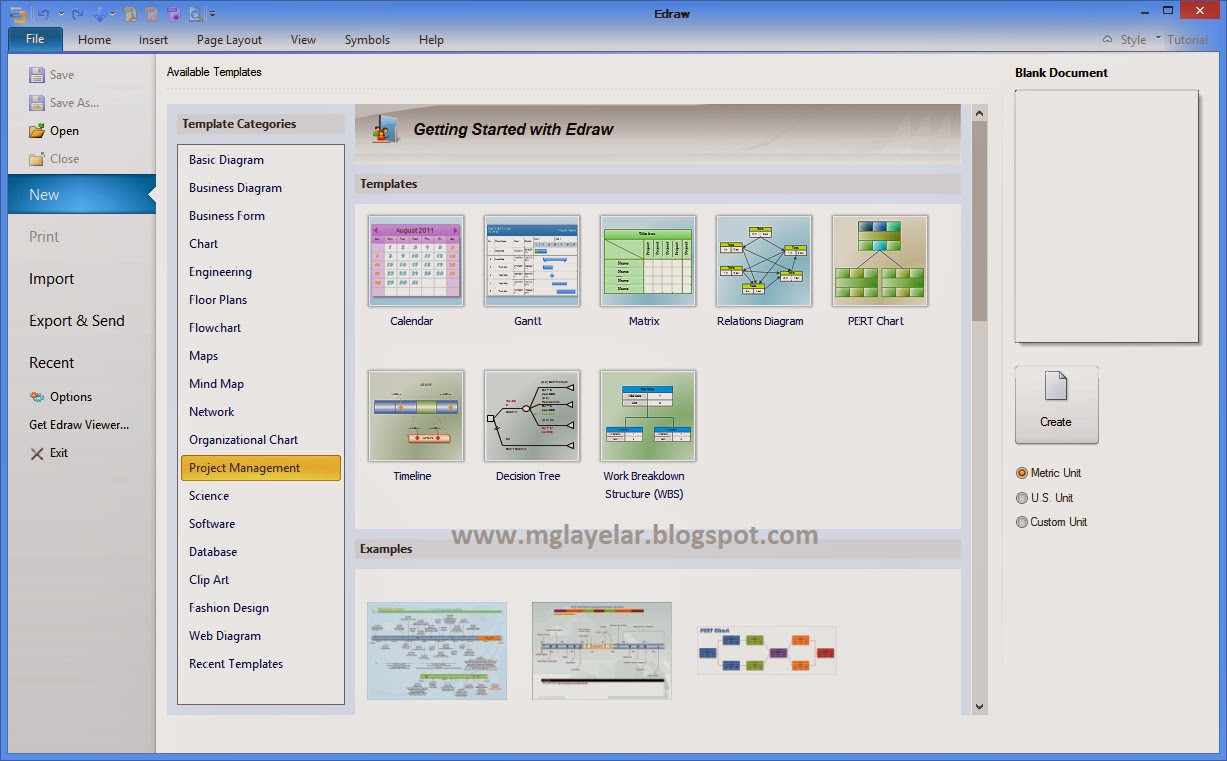
Task: Open the Help tab
Action: [x=431, y=40]
